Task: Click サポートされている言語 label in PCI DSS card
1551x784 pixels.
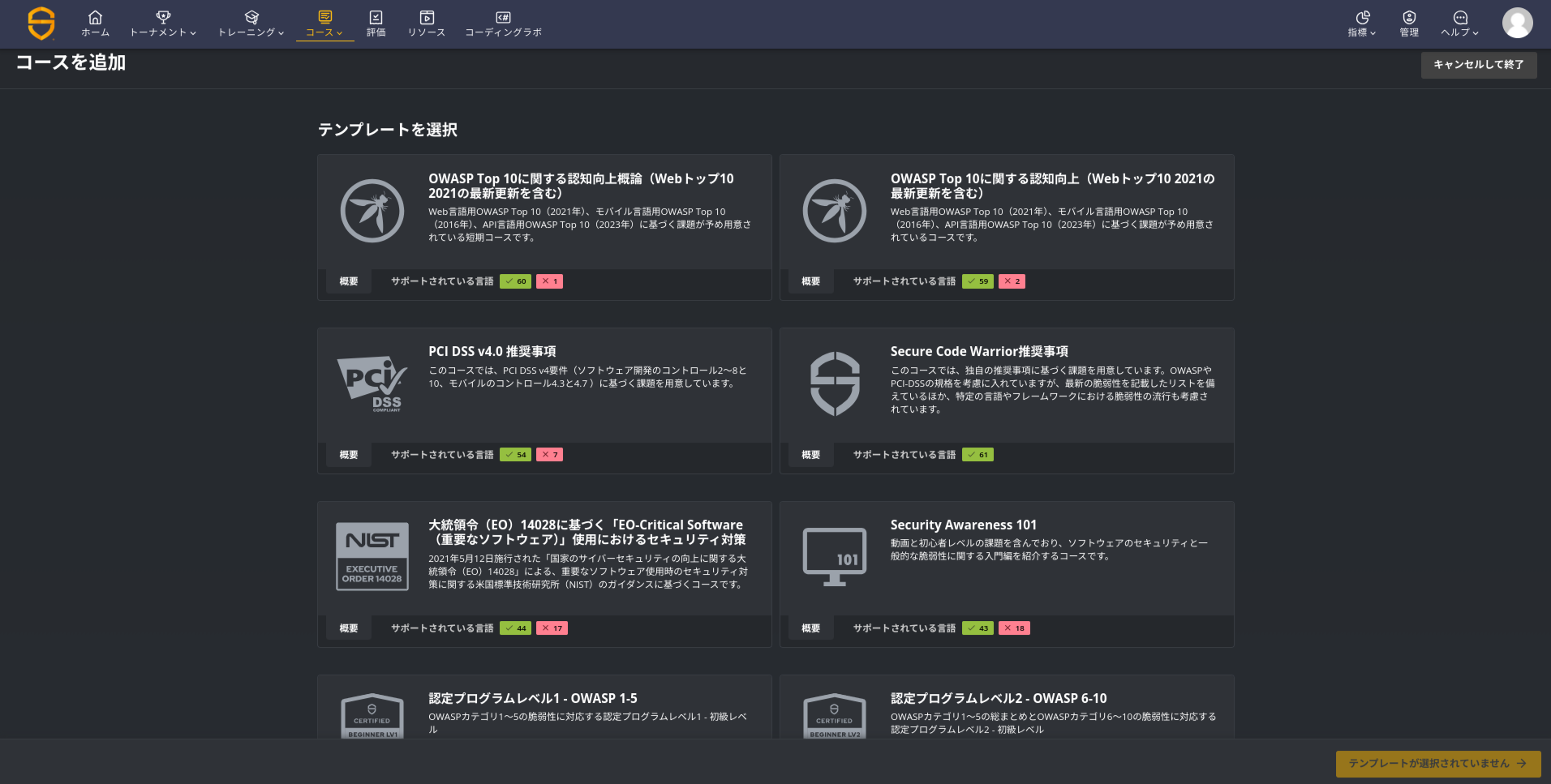Action: 442,455
